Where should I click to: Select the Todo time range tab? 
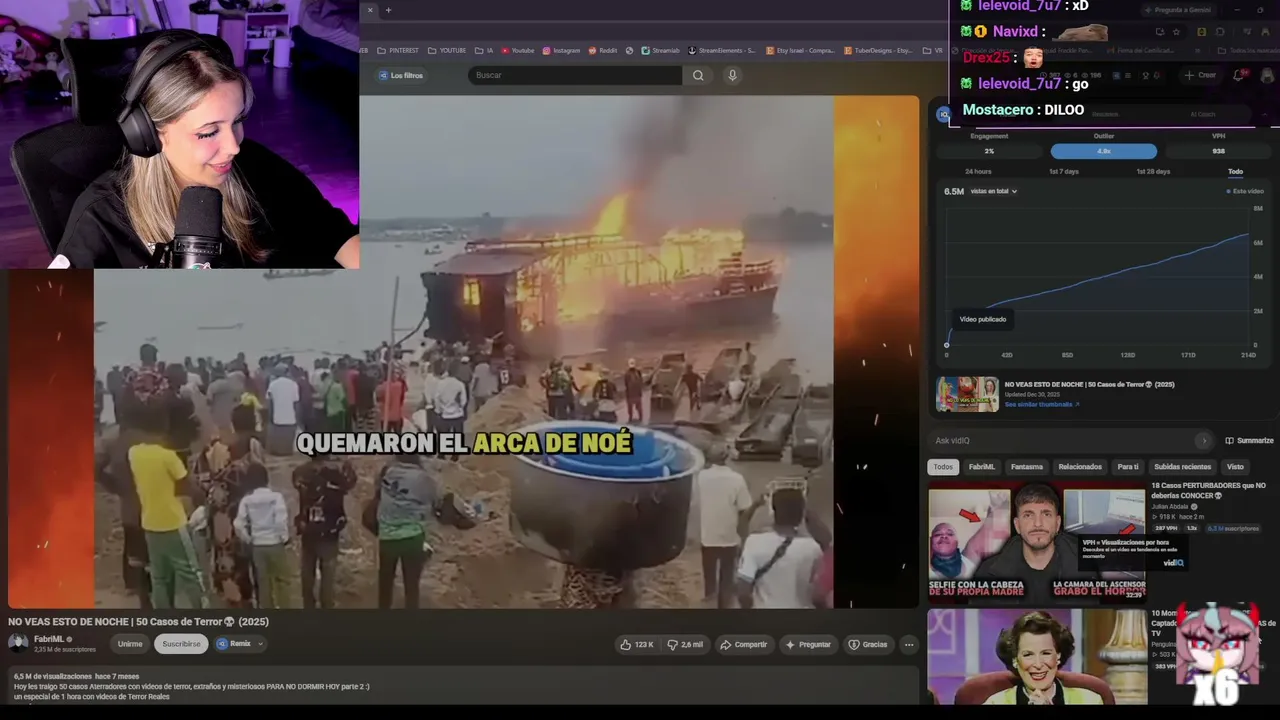point(1235,171)
